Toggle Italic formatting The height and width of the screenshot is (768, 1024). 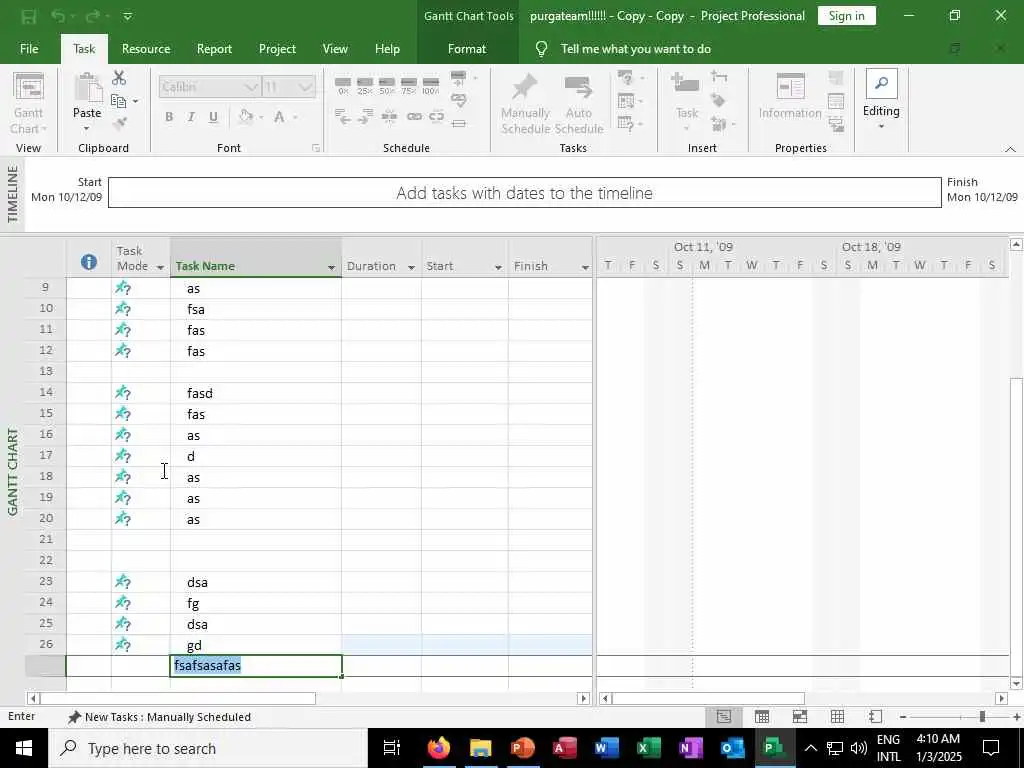pos(191,117)
